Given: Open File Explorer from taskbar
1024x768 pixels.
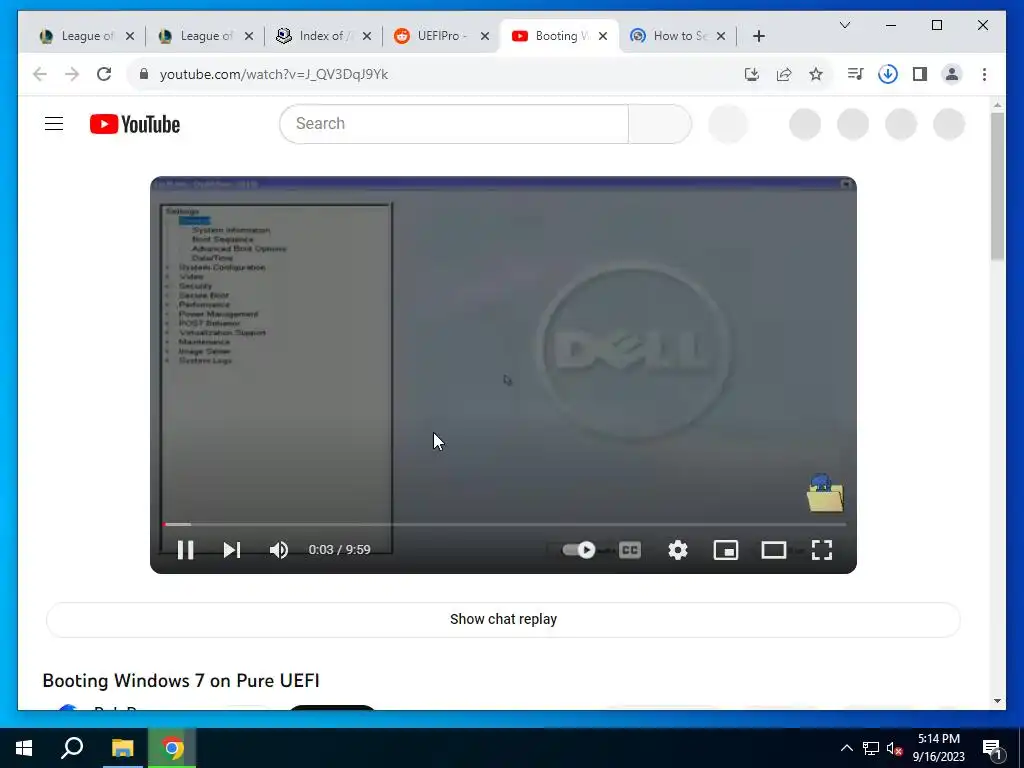Looking at the screenshot, I should [122, 748].
